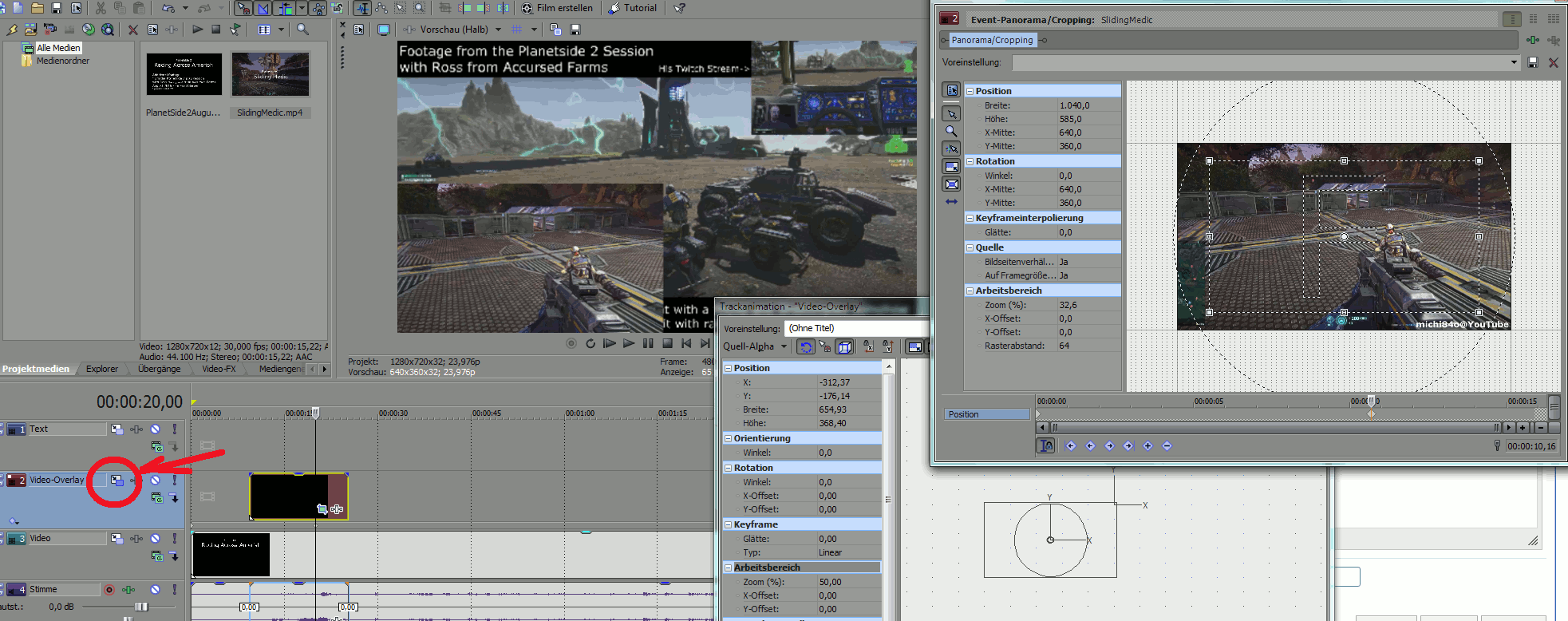Click event crop icon on Video-Overlay clip
The height and width of the screenshot is (621, 1568).
pyautogui.click(x=322, y=508)
